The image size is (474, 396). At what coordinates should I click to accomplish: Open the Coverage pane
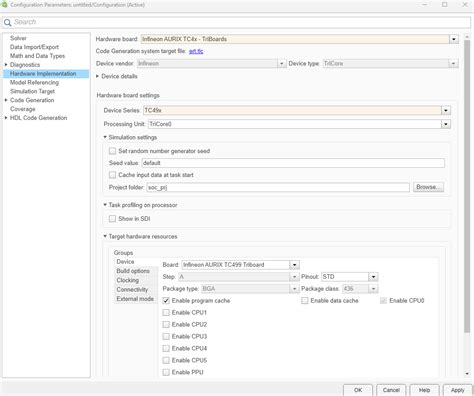point(23,109)
